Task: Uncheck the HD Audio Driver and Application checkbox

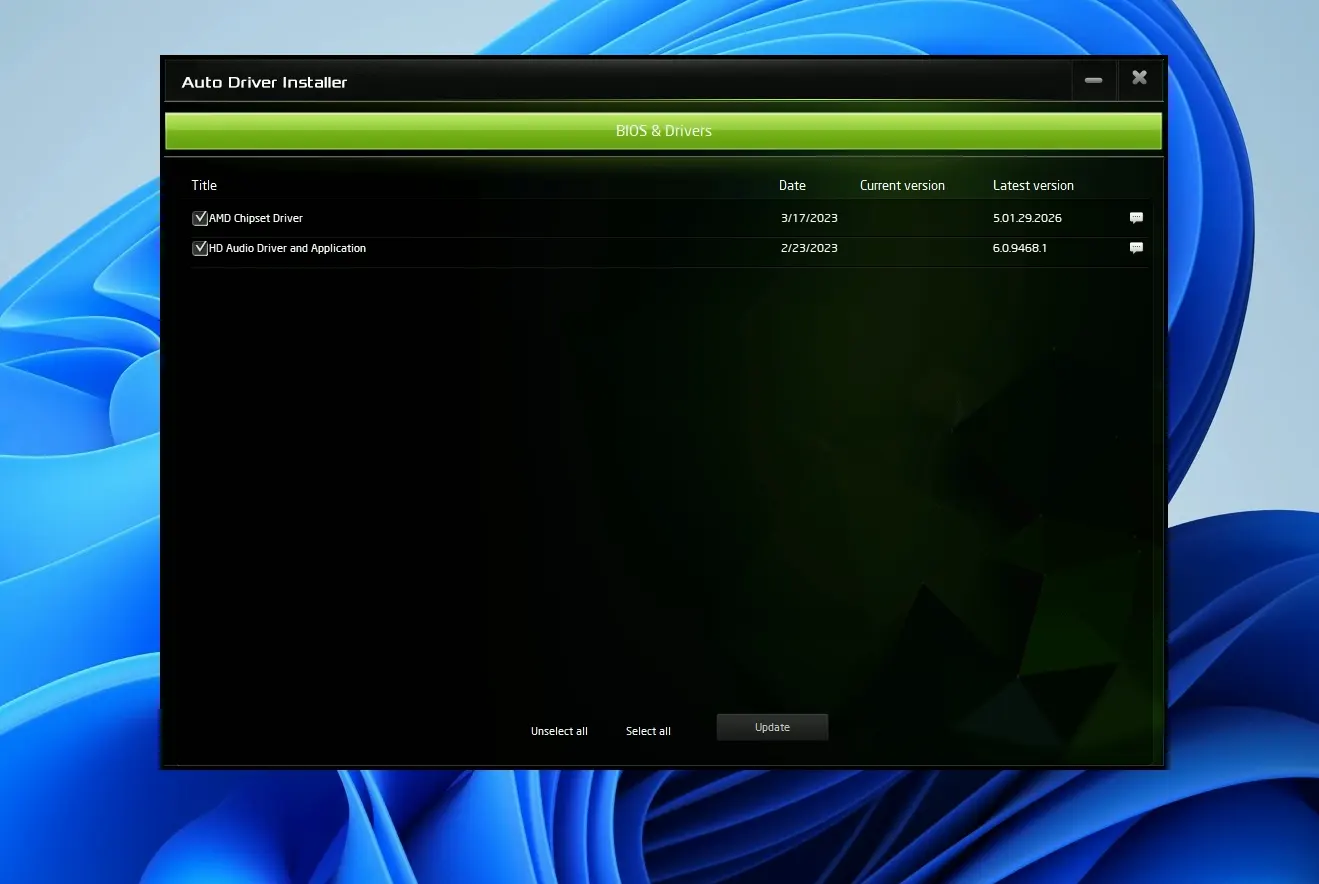Action: (x=200, y=248)
